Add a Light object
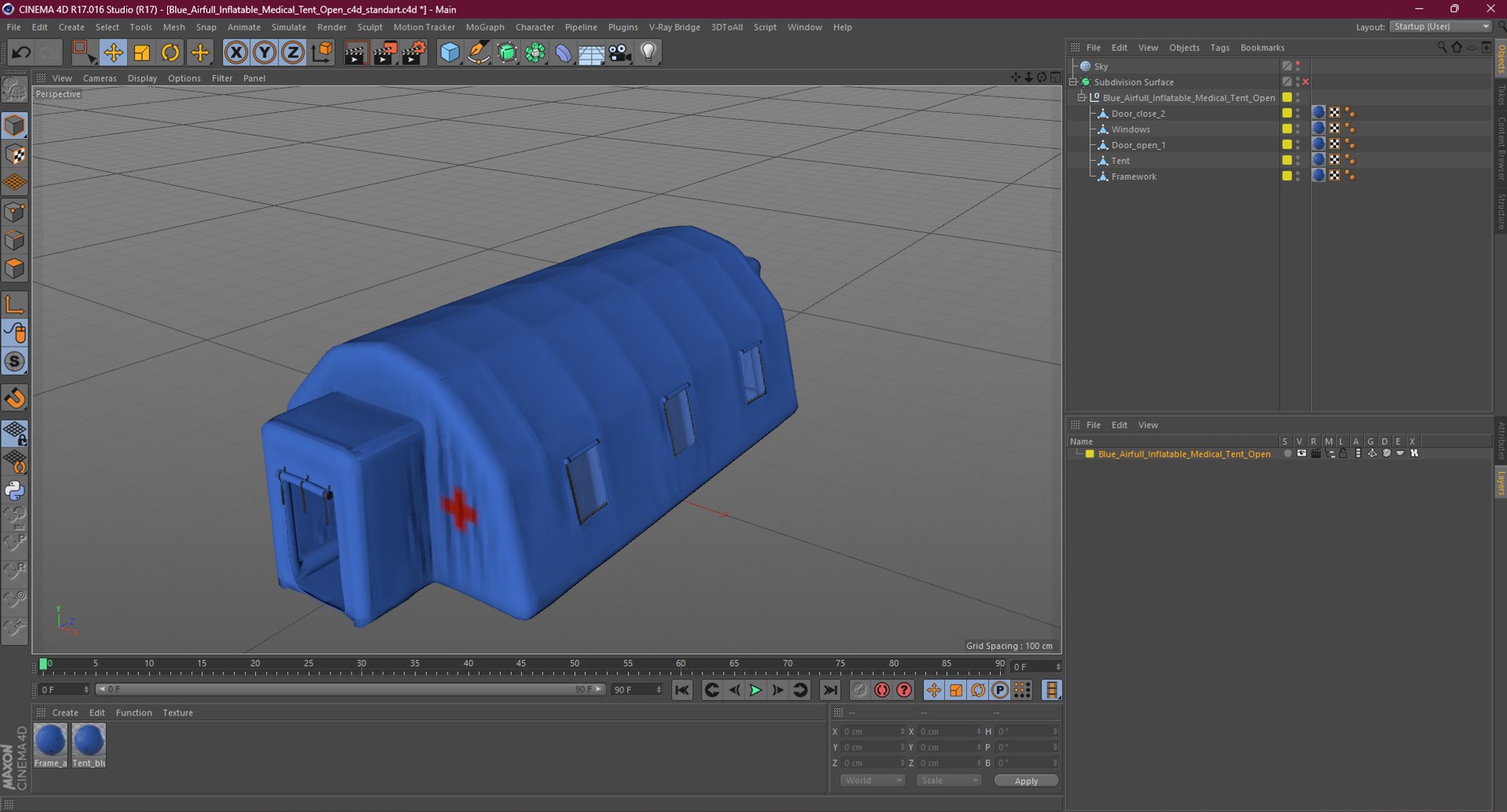 pyautogui.click(x=648, y=53)
